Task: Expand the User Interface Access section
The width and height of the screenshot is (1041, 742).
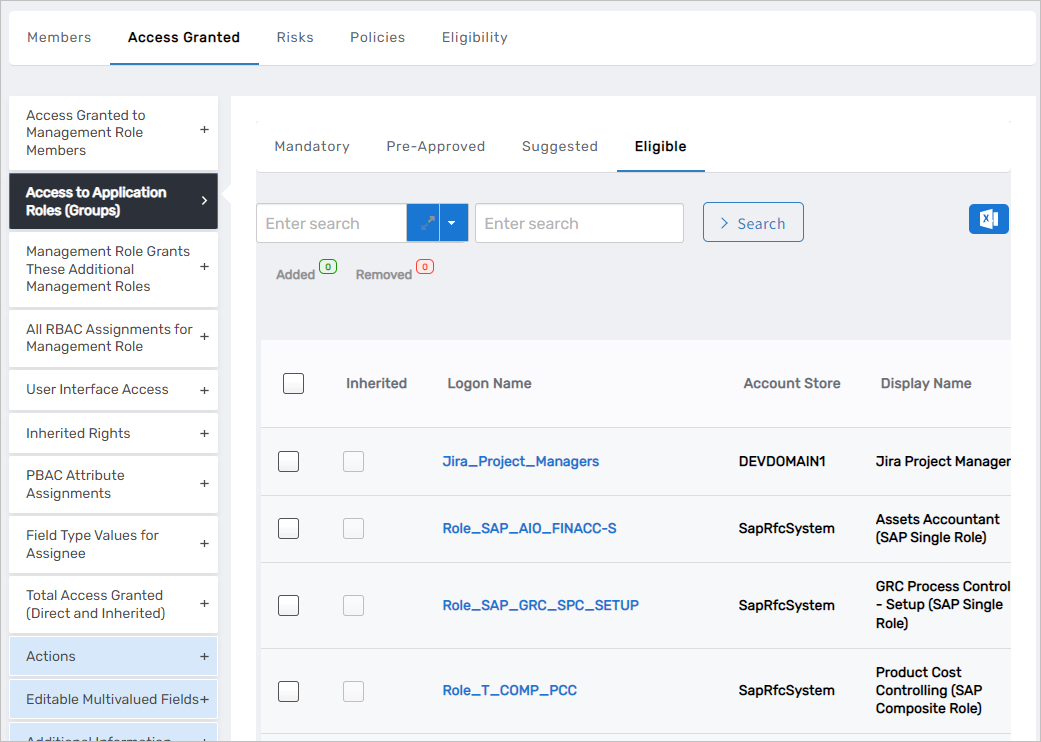Action: coord(204,390)
